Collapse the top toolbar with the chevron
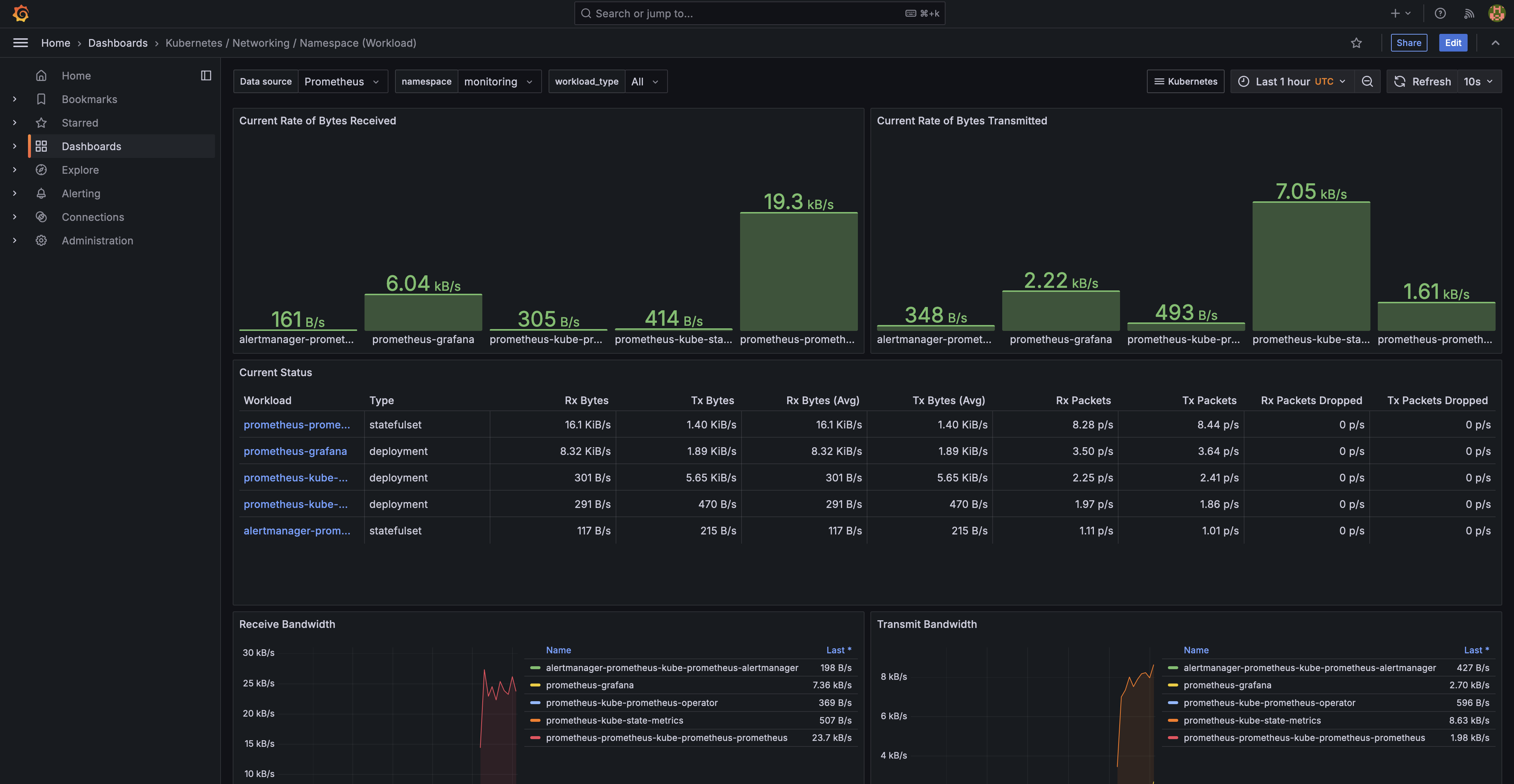This screenshot has height=784, width=1514. (x=1495, y=43)
